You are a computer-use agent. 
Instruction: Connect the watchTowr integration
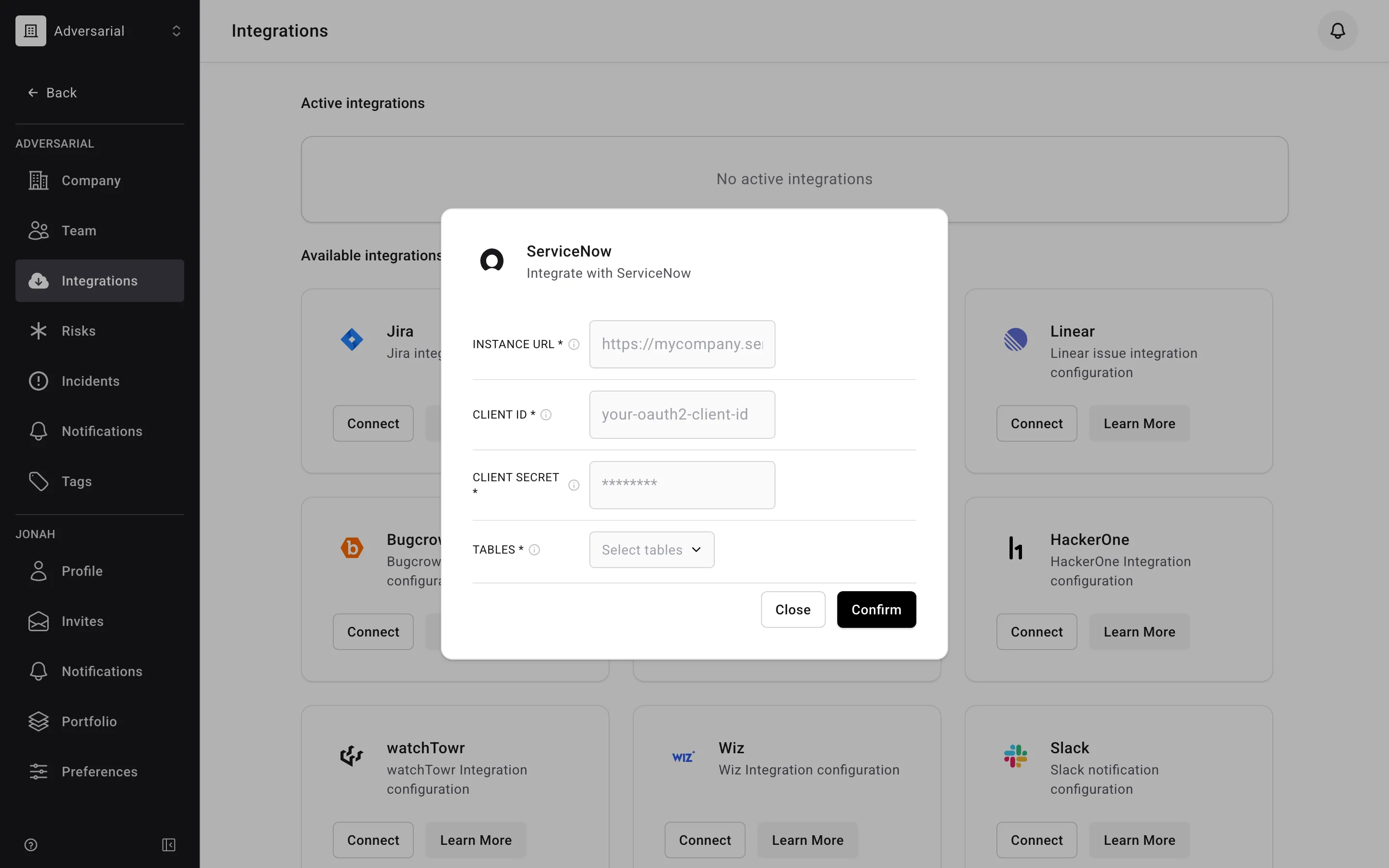click(x=373, y=840)
